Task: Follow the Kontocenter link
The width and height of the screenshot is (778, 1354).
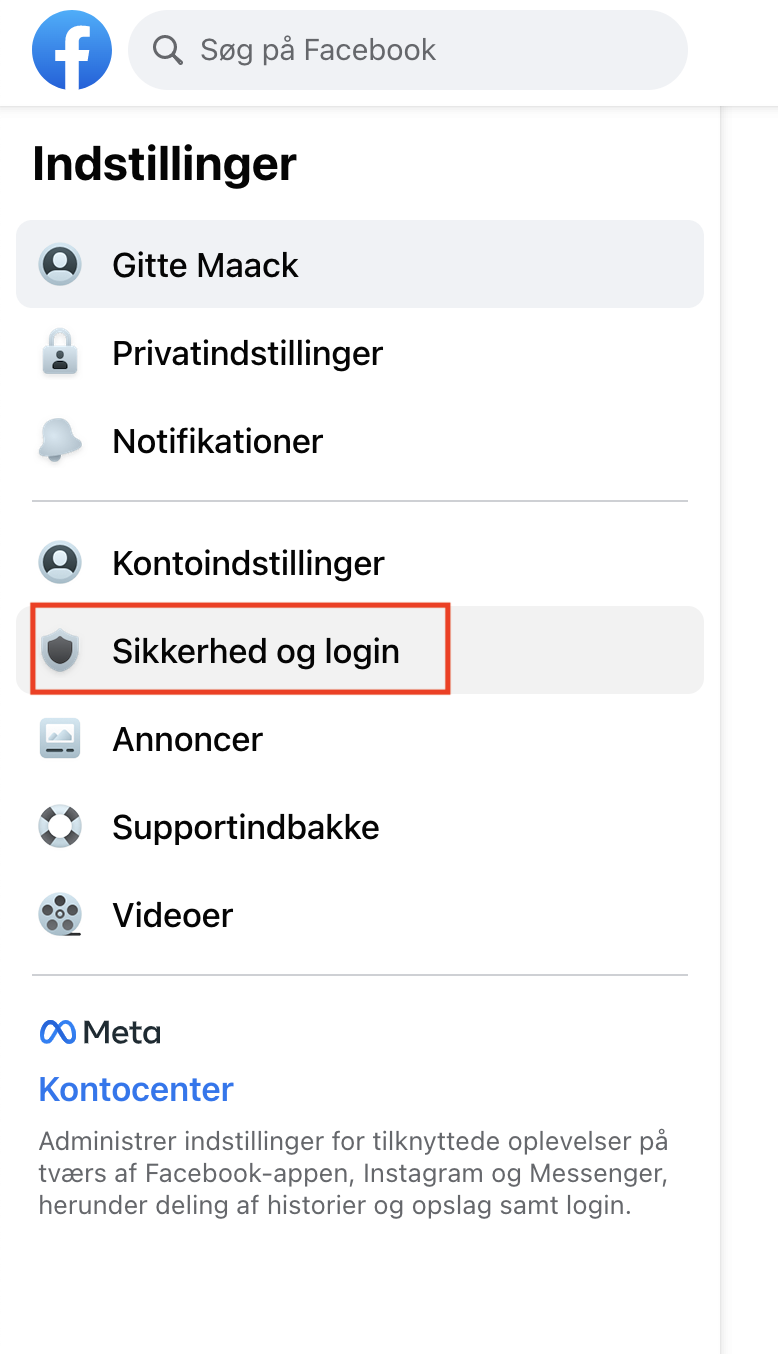Action: (136, 1089)
